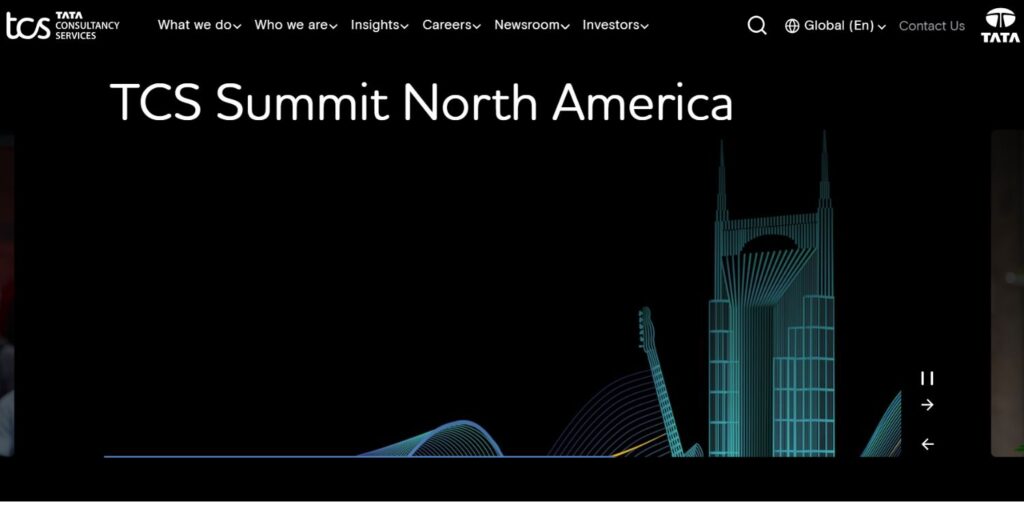Select the partially visible slide on left edge
The width and height of the screenshot is (1024, 524).
click(x=6, y=292)
